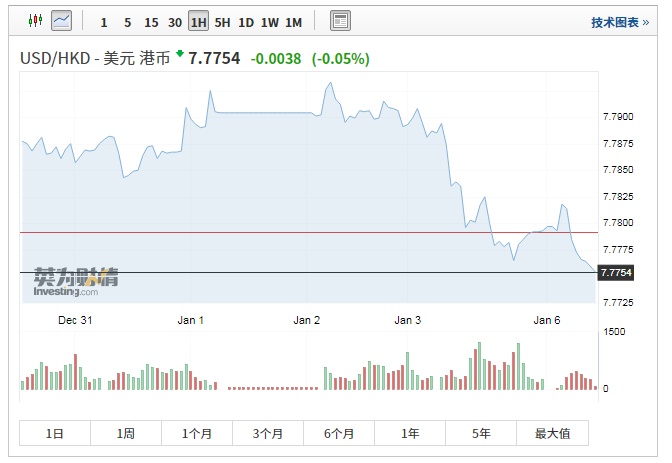The height and width of the screenshot is (463, 672).
Task: Set the chart interval to 15 minutes
Action: click(x=151, y=22)
